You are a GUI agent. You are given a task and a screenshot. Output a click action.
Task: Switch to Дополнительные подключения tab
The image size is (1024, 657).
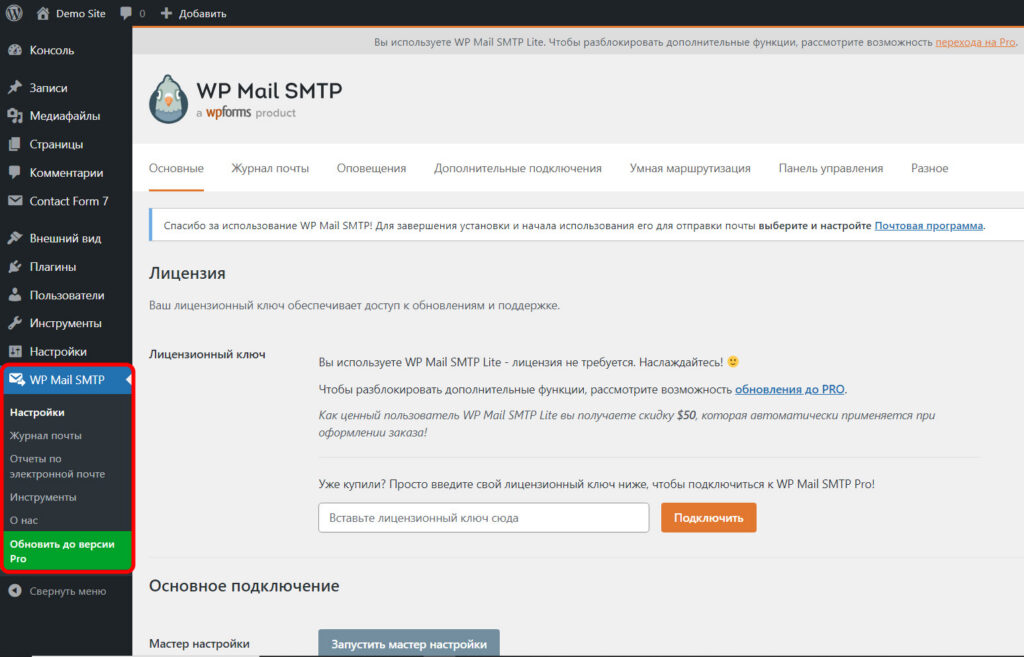coord(518,168)
